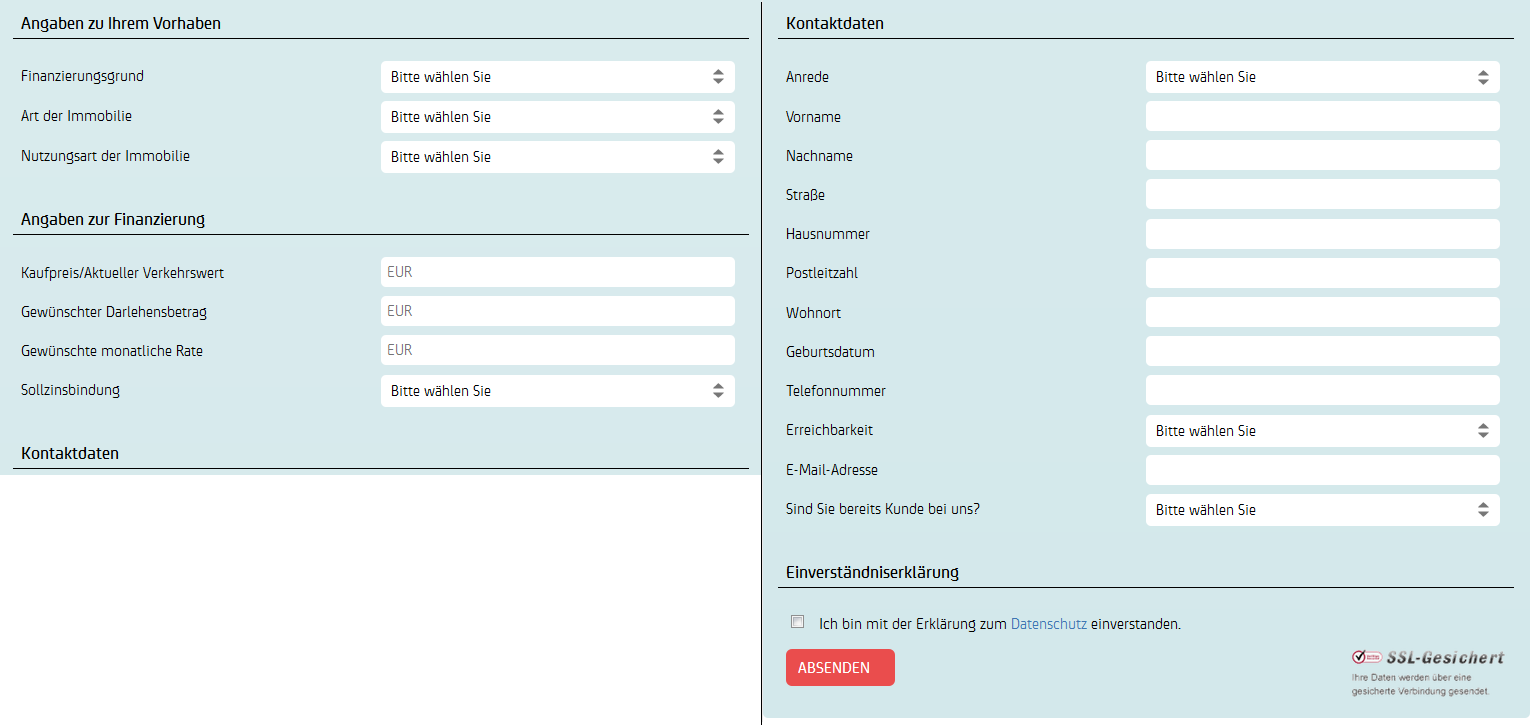Click the 'Geburtsdatum' label
1538x725 pixels.
tap(830, 352)
